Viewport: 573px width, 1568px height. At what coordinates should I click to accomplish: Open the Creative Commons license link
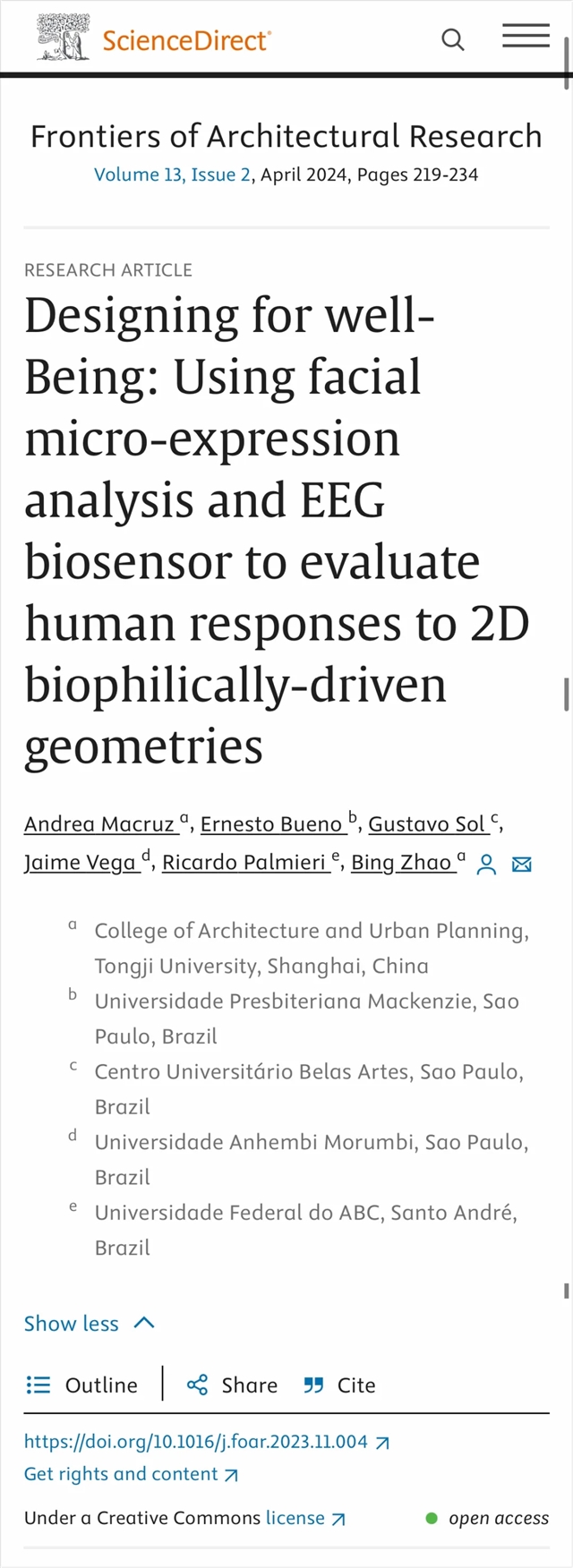tap(295, 1518)
